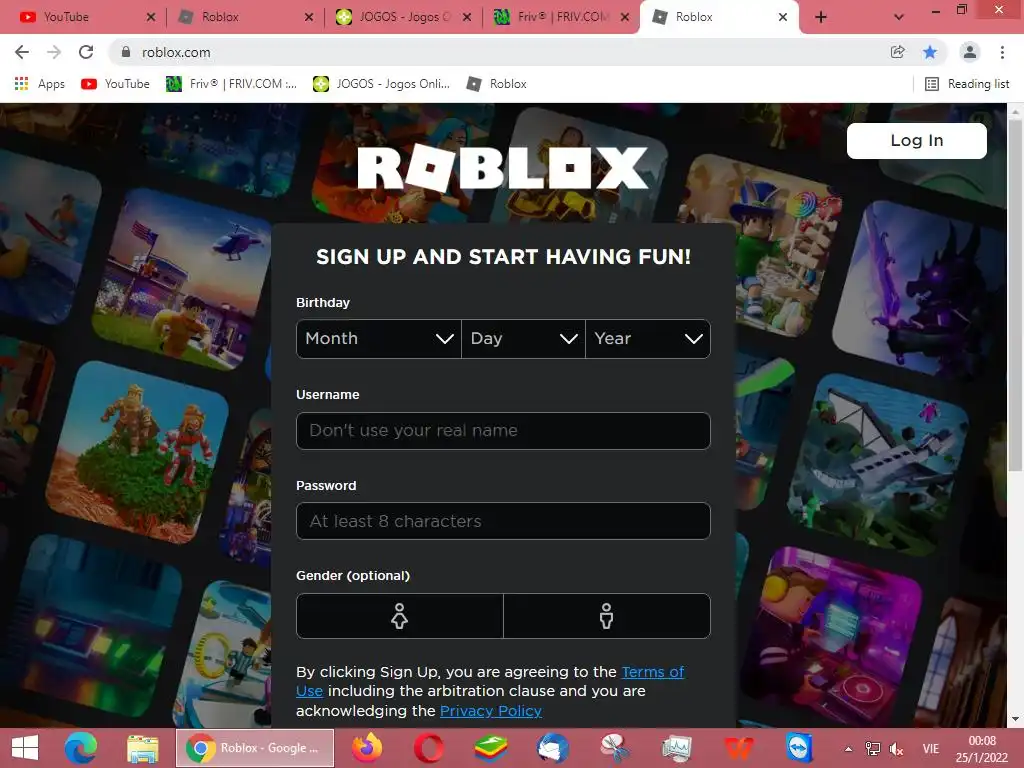
Task: Launch Firefox from the taskbar
Action: coord(367,748)
